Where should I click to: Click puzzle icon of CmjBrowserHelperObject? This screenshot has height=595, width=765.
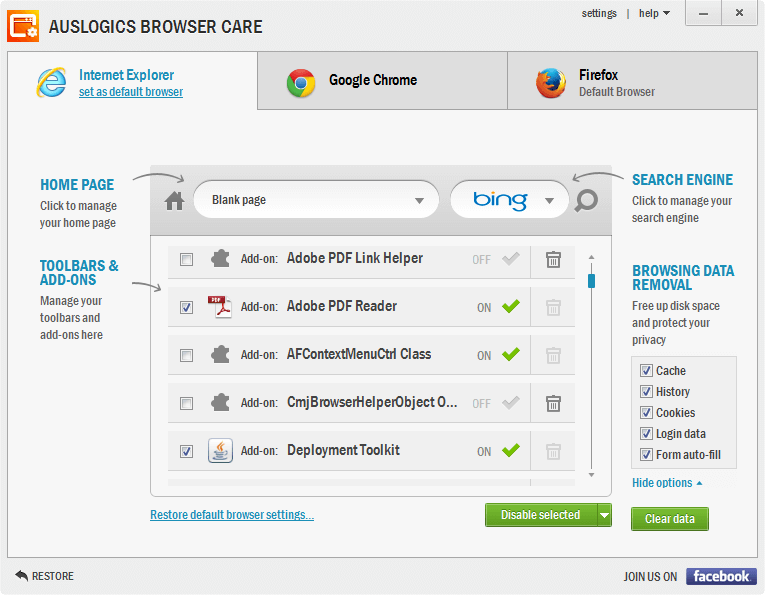[x=220, y=402]
